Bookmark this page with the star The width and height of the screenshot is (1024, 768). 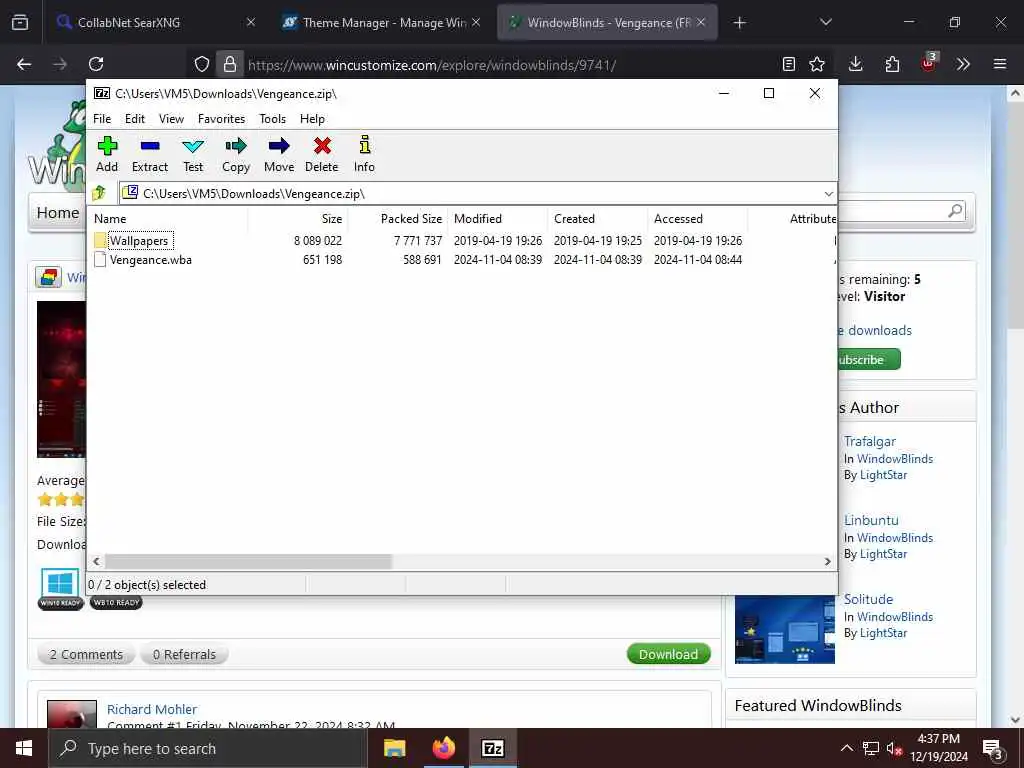pos(816,64)
